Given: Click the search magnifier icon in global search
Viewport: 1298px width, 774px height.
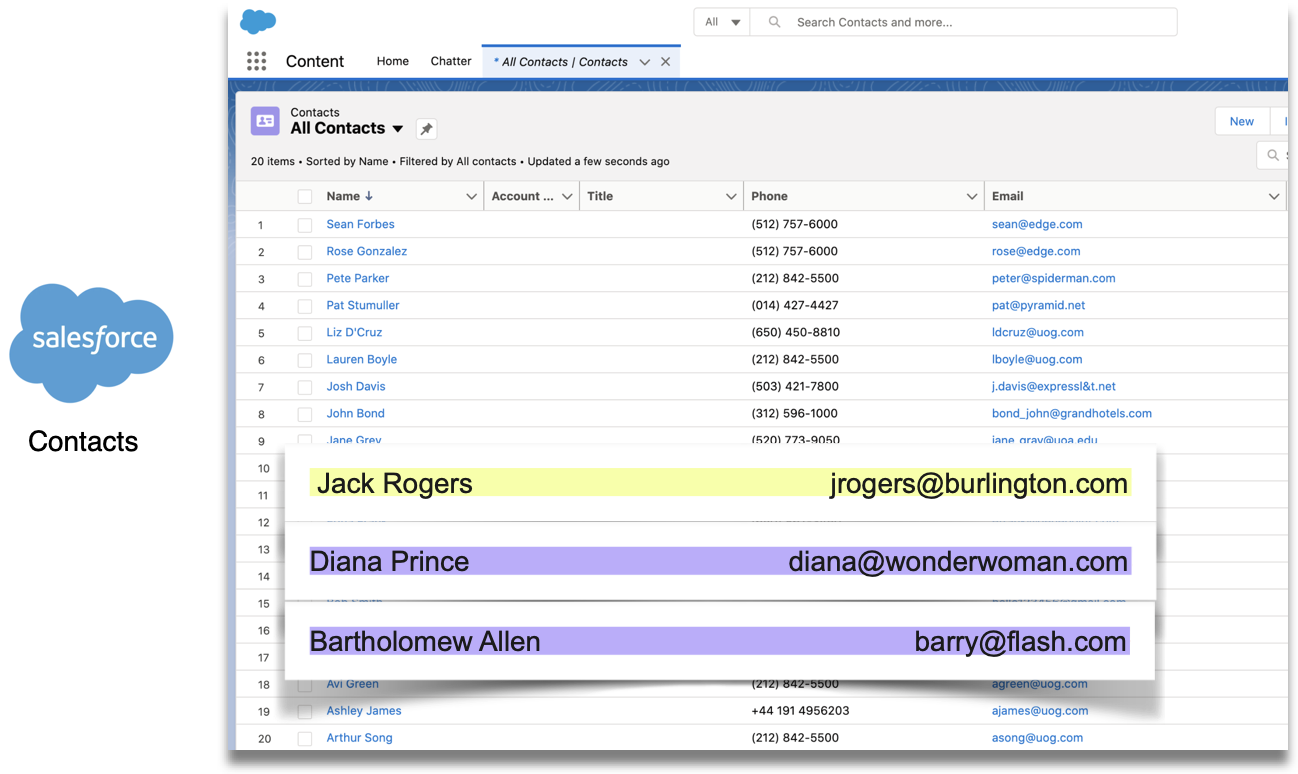Looking at the screenshot, I should pyautogui.click(x=774, y=22).
